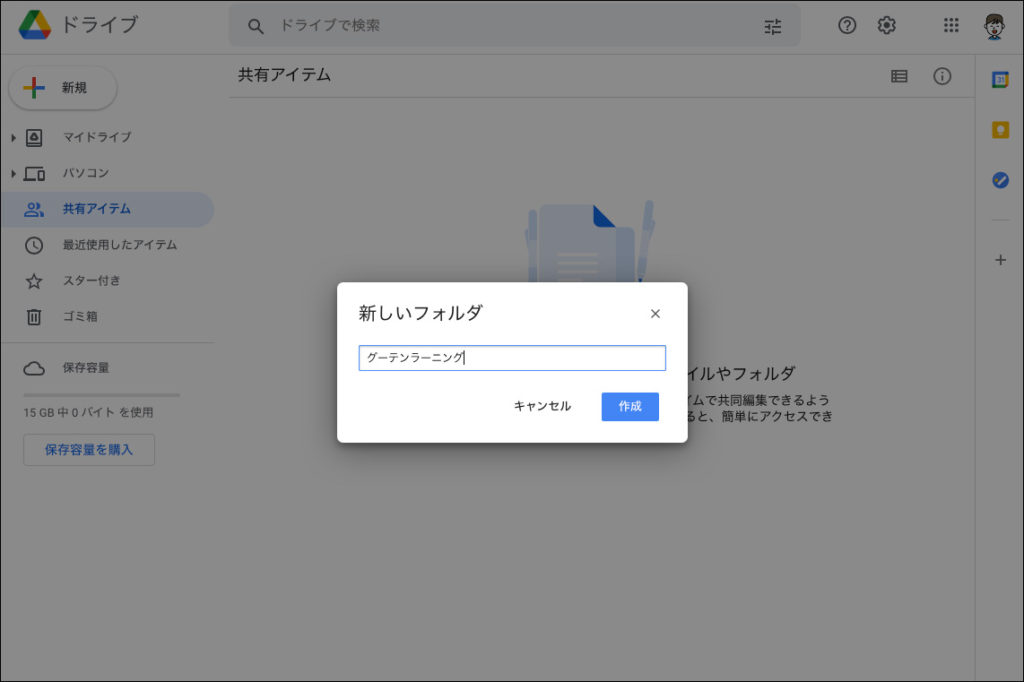1024x682 pixels.
Task: Click the user account avatar
Action: tap(994, 26)
